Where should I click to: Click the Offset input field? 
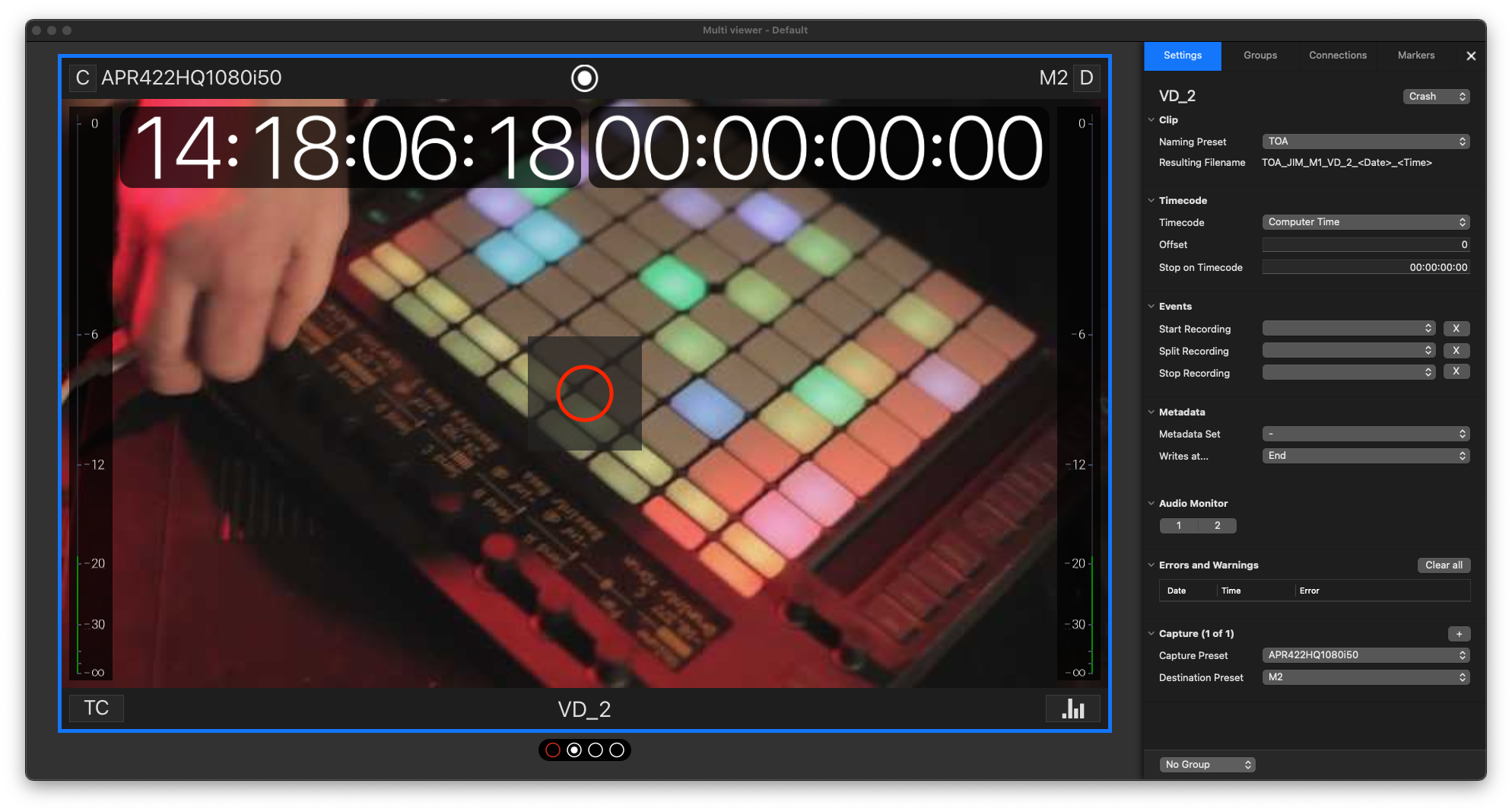click(1366, 244)
